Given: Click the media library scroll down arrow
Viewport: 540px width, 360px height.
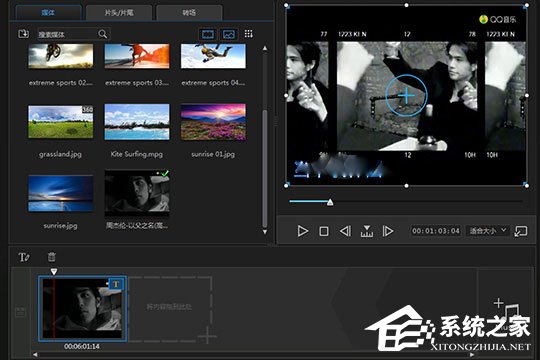Looking at the screenshot, I should pos(265,232).
